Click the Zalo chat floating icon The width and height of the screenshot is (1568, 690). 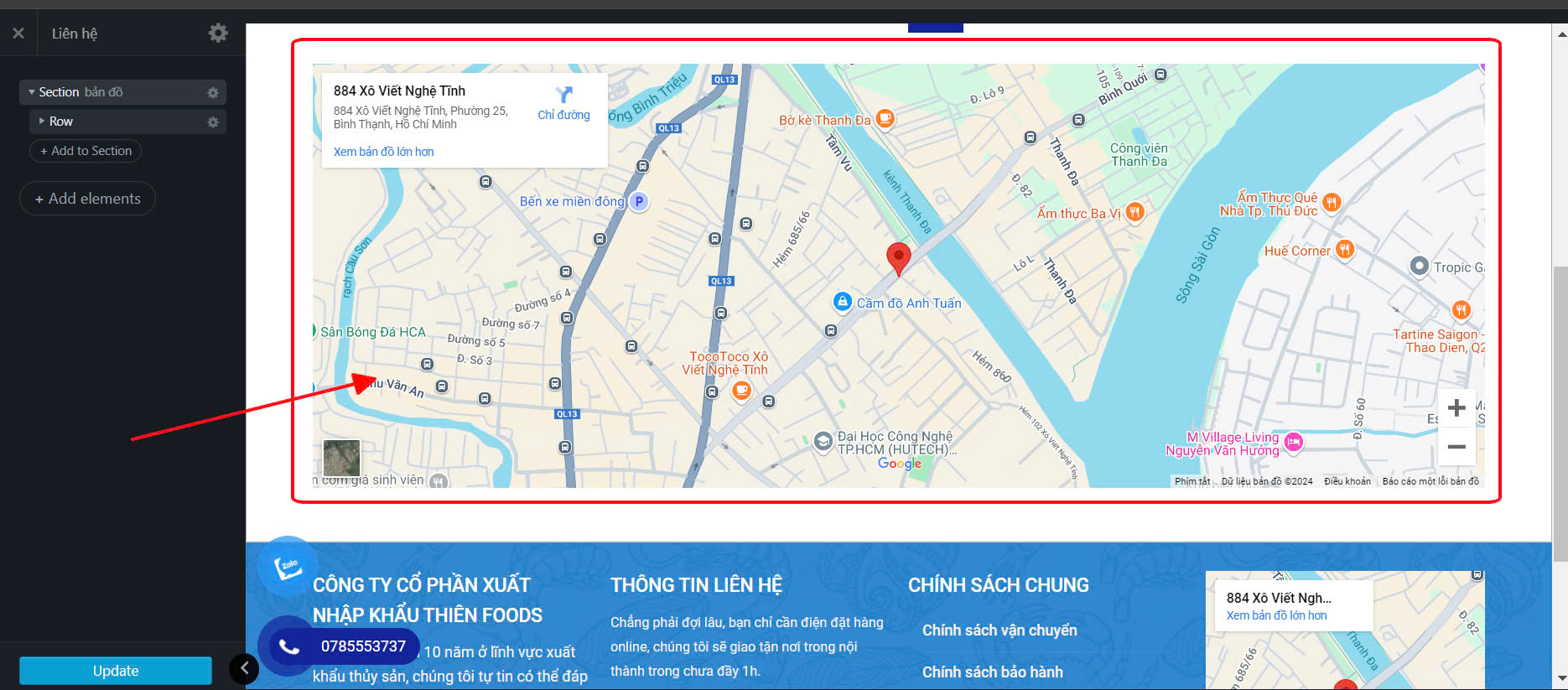pos(287,567)
